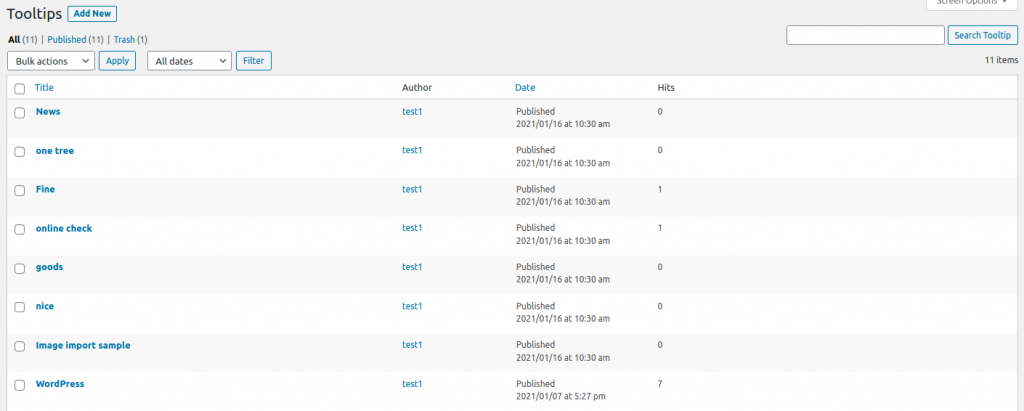Screen dimensions: 1024x411
Task: Apply the selected bulk action
Action: click(x=118, y=61)
